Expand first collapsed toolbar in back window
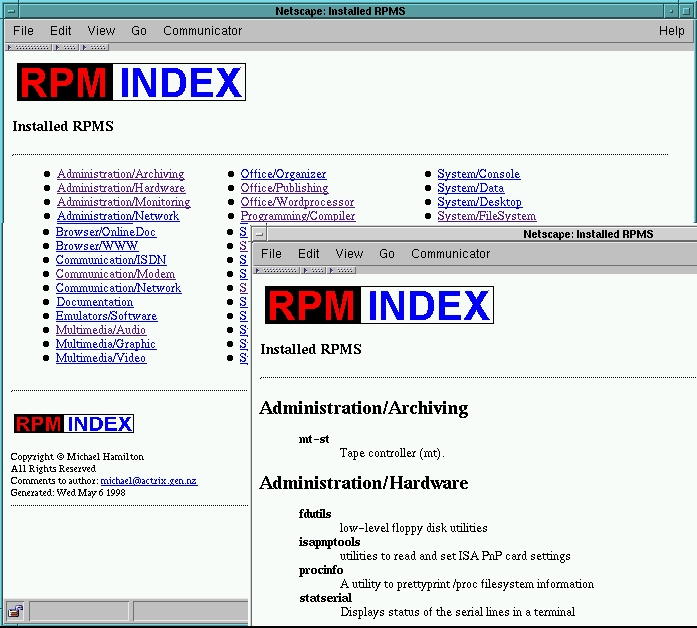The height and width of the screenshot is (628, 697). [x=29, y=47]
